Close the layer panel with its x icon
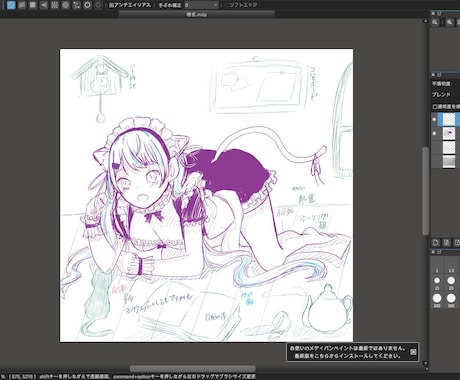 coord(433,75)
